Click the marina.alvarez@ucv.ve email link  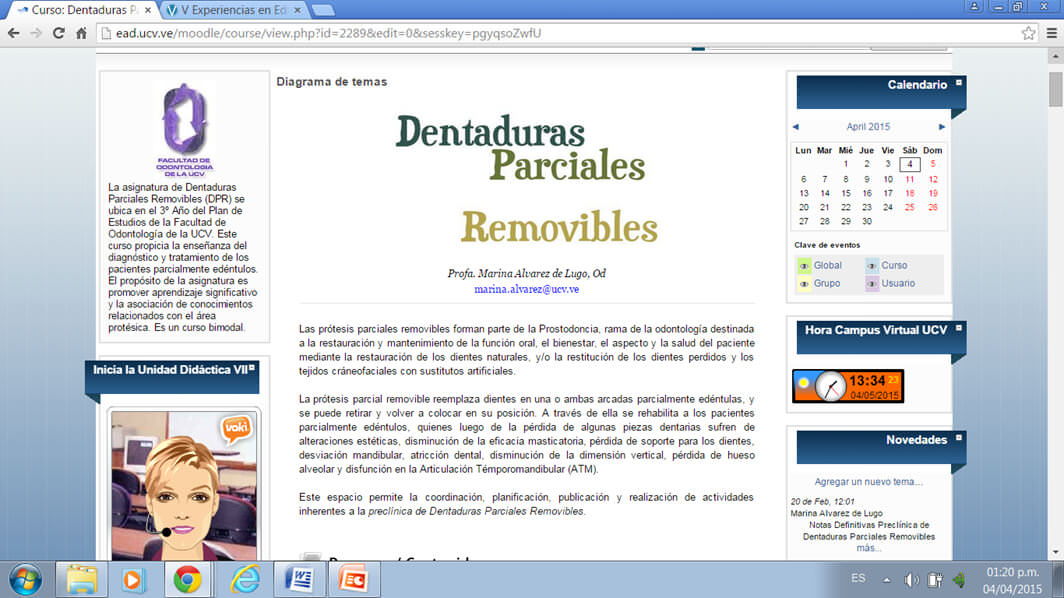click(x=526, y=289)
